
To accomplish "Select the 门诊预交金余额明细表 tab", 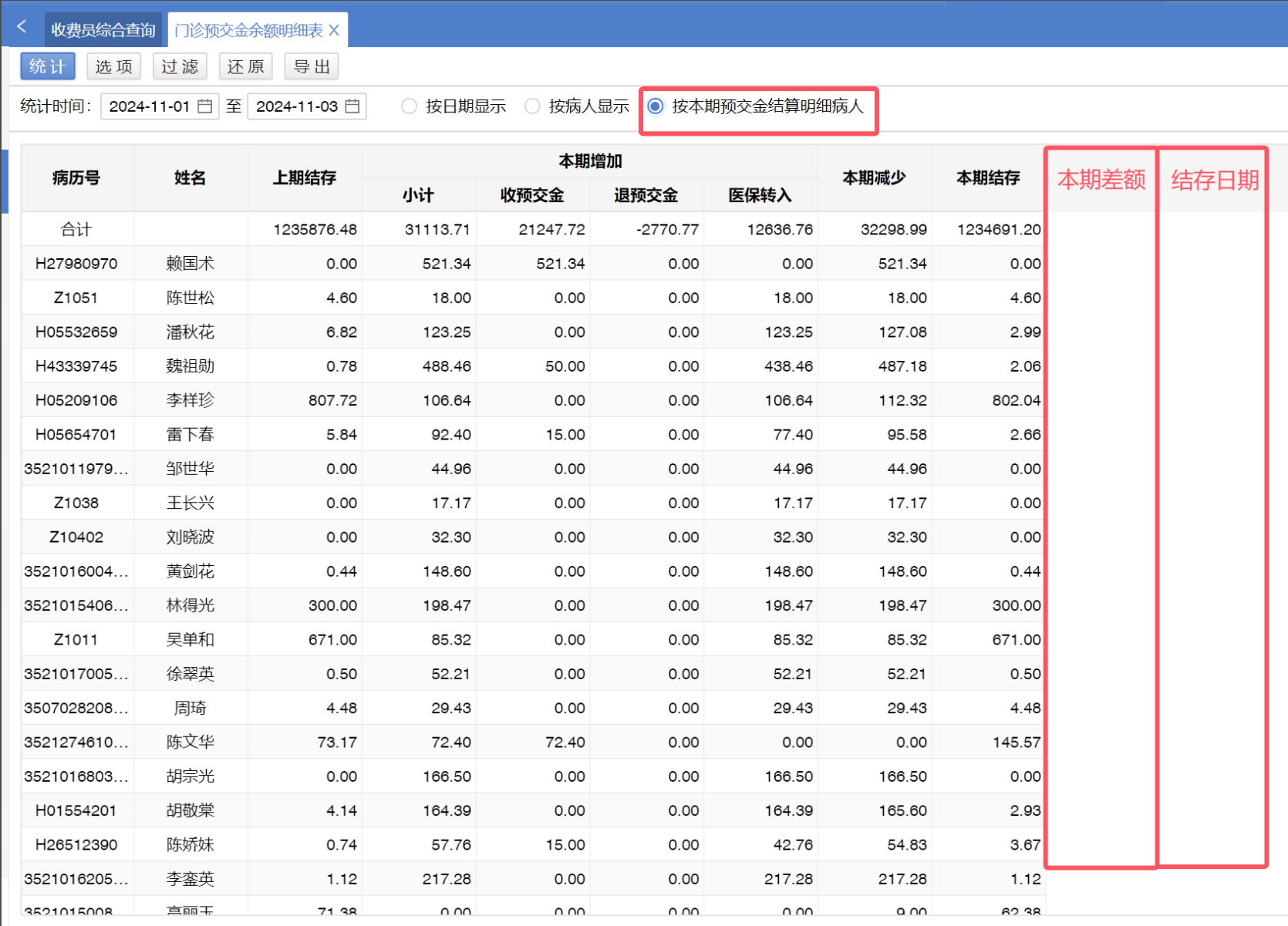I will coord(248,30).
